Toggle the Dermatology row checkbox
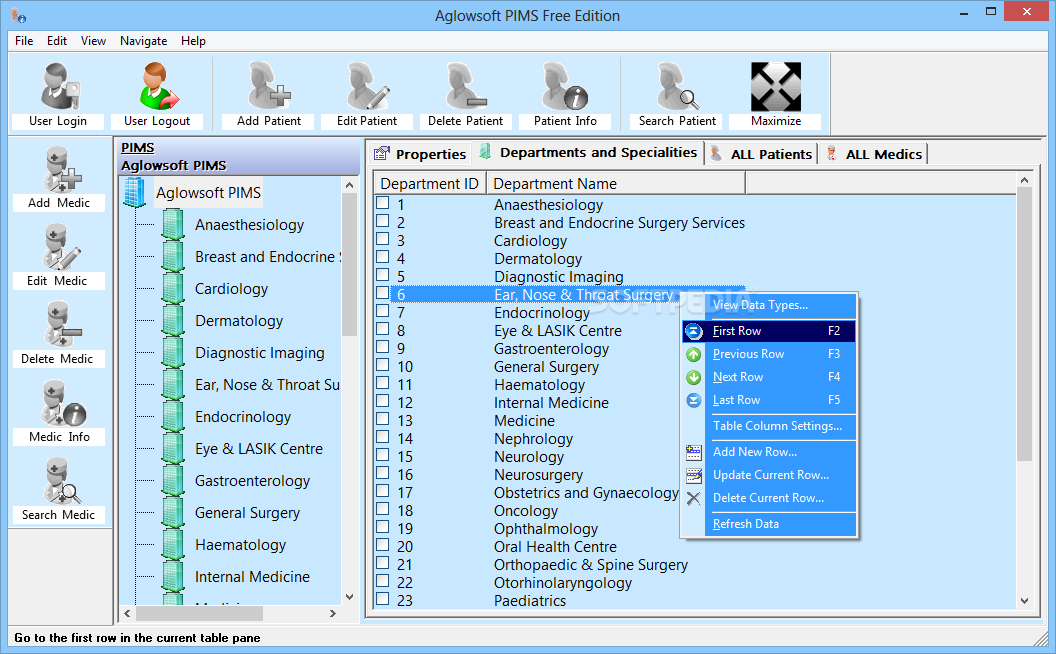This screenshot has height=654, width=1056. pos(383,257)
